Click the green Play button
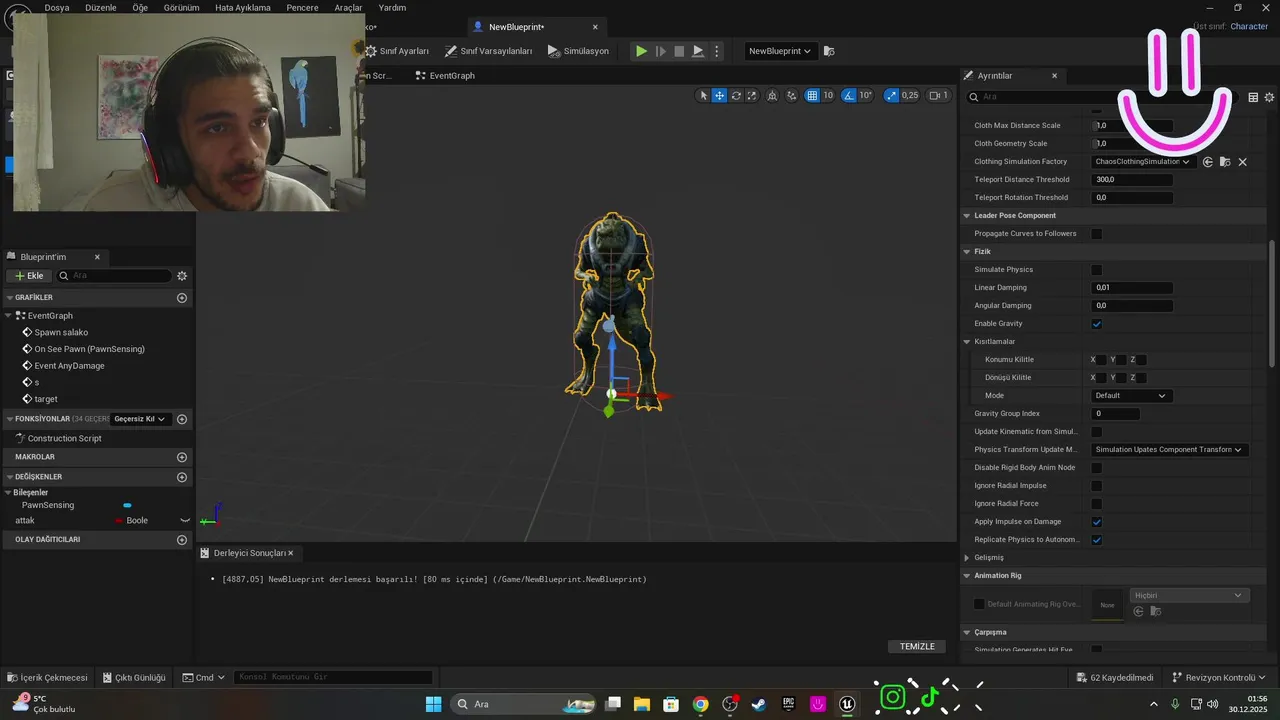Viewport: 1280px width, 720px height. (641, 51)
